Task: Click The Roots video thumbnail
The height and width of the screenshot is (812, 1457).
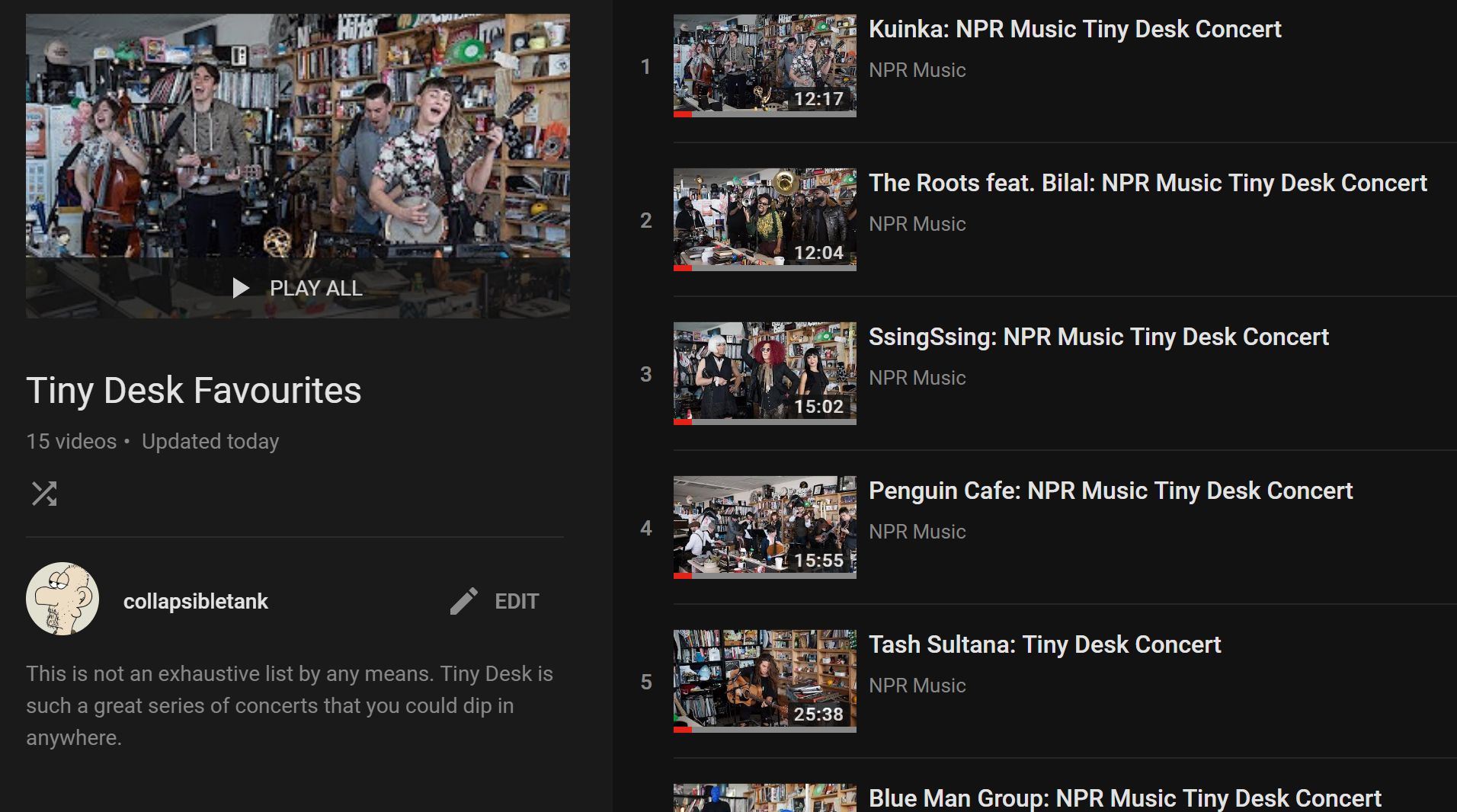Action: tap(764, 219)
